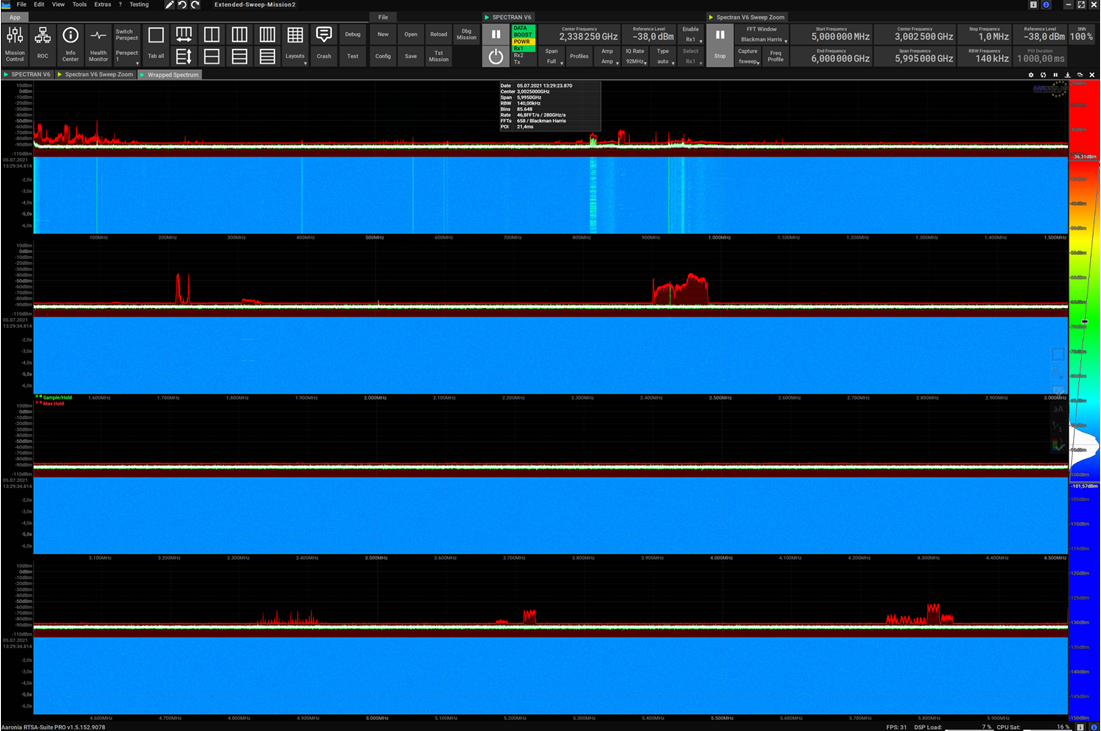Click the Reload button
Screen dimensions: 1101x731
(439, 34)
